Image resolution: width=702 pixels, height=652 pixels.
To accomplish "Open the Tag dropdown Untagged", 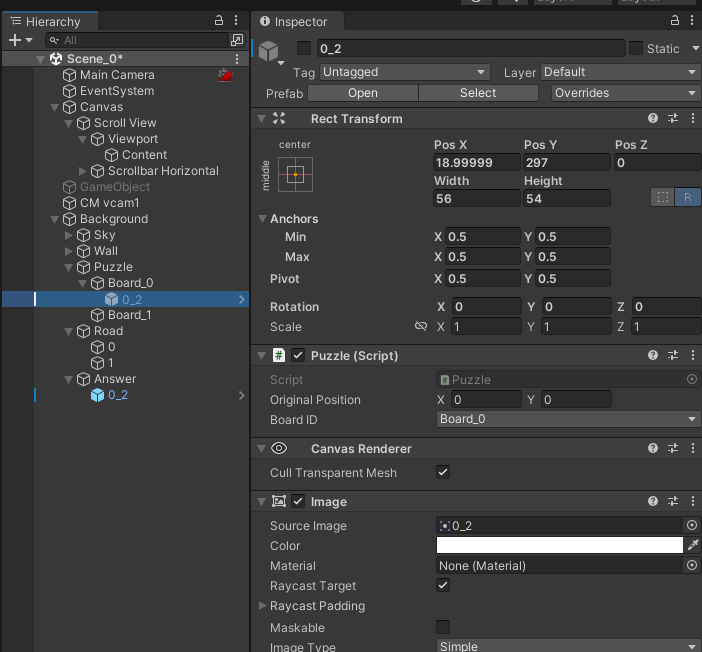I will (x=405, y=72).
